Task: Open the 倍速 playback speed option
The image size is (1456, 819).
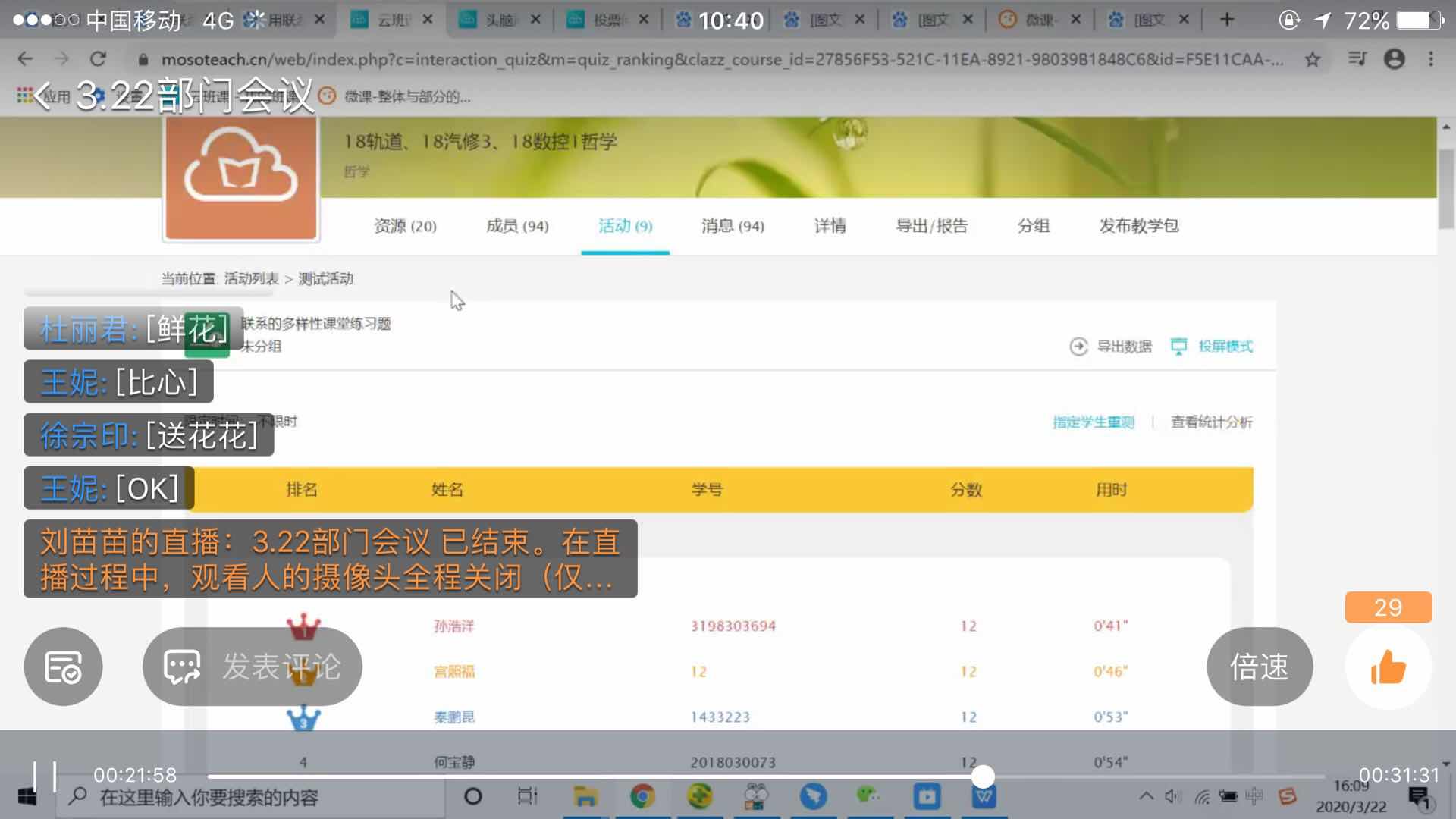Action: 1260,667
